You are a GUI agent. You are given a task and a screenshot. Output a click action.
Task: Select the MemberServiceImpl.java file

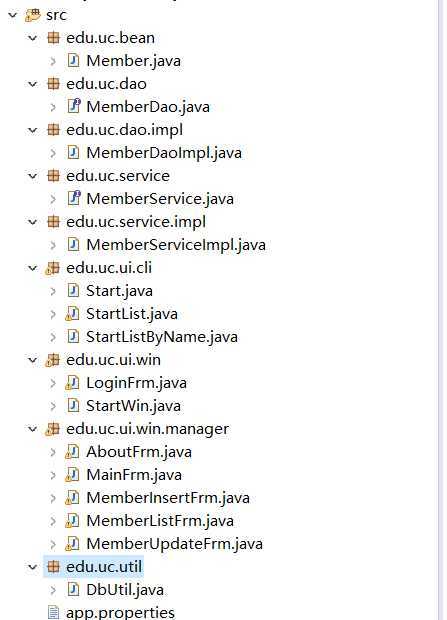pyautogui.click(x=176, y=245)
